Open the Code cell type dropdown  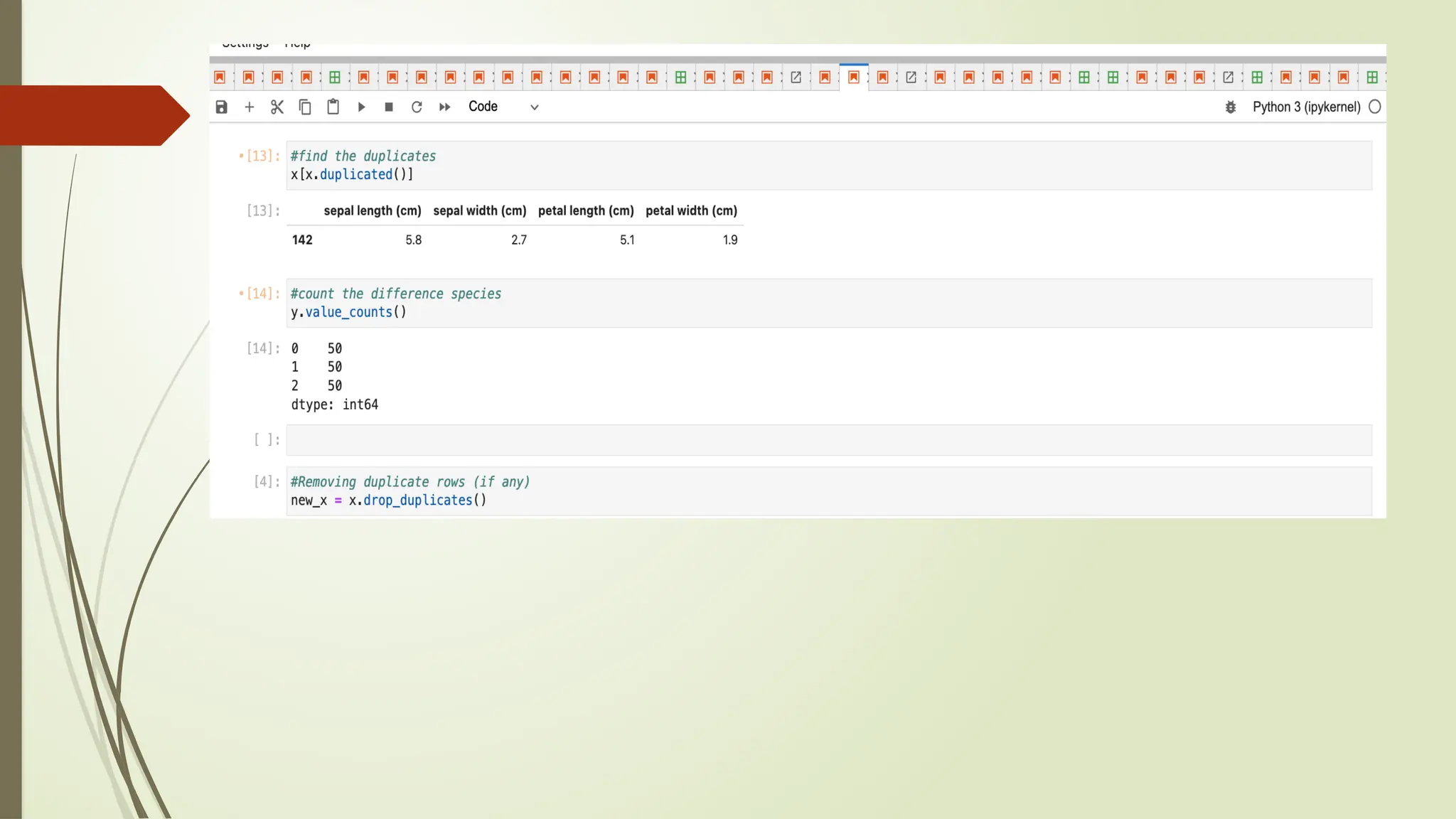pyautogui.click(x=503, y=107)
